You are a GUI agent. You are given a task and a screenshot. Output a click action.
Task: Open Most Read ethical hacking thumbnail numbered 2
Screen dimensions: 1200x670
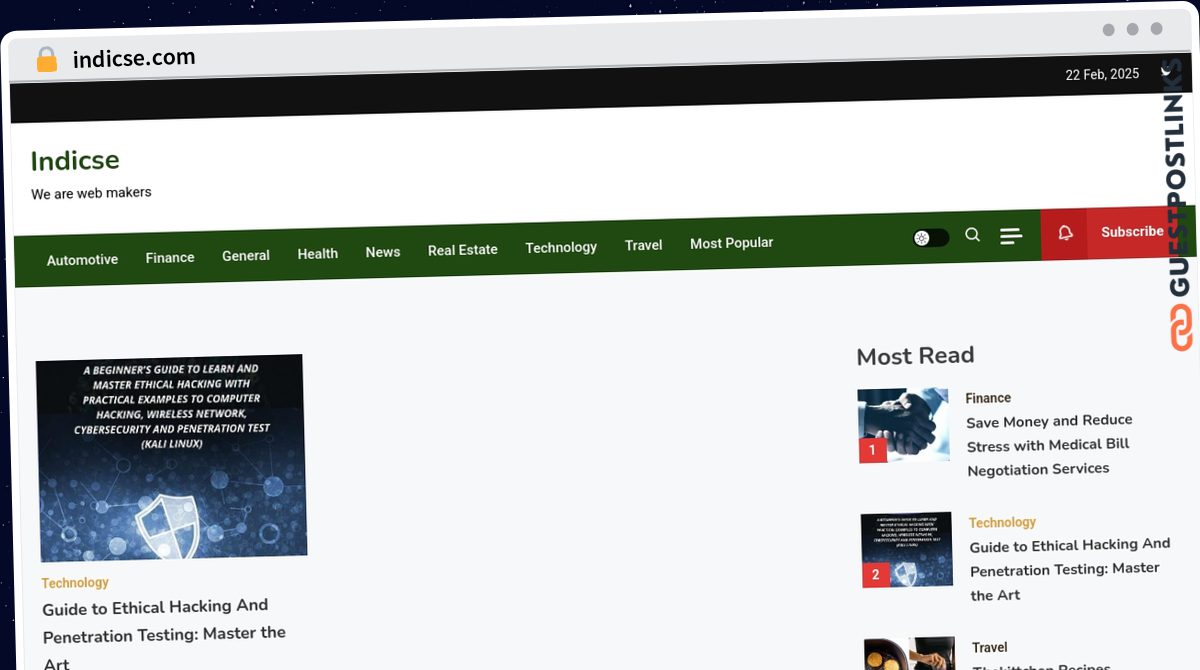(x=907, y=551)
